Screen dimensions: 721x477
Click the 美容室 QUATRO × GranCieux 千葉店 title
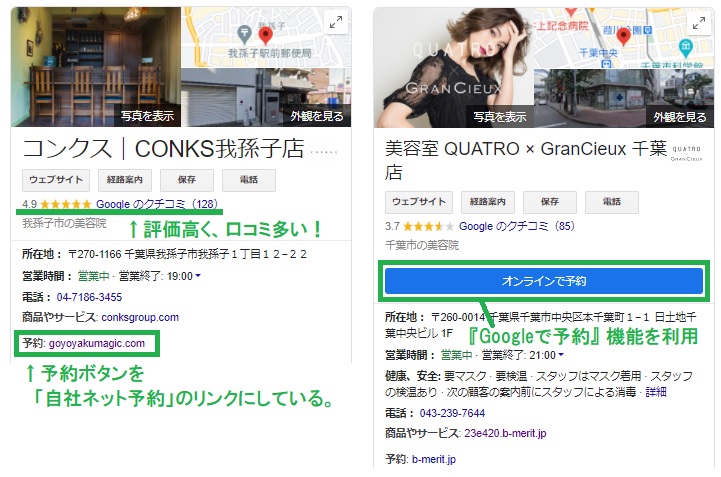526,160
